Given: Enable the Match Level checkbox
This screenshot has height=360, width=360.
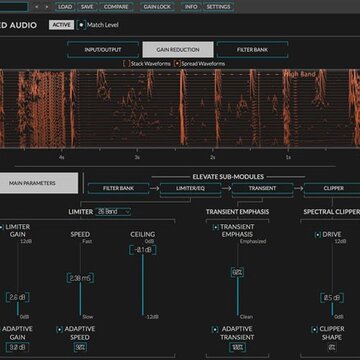Looking at the screenshot, I should pyautogui.click(x=81, y=25).
